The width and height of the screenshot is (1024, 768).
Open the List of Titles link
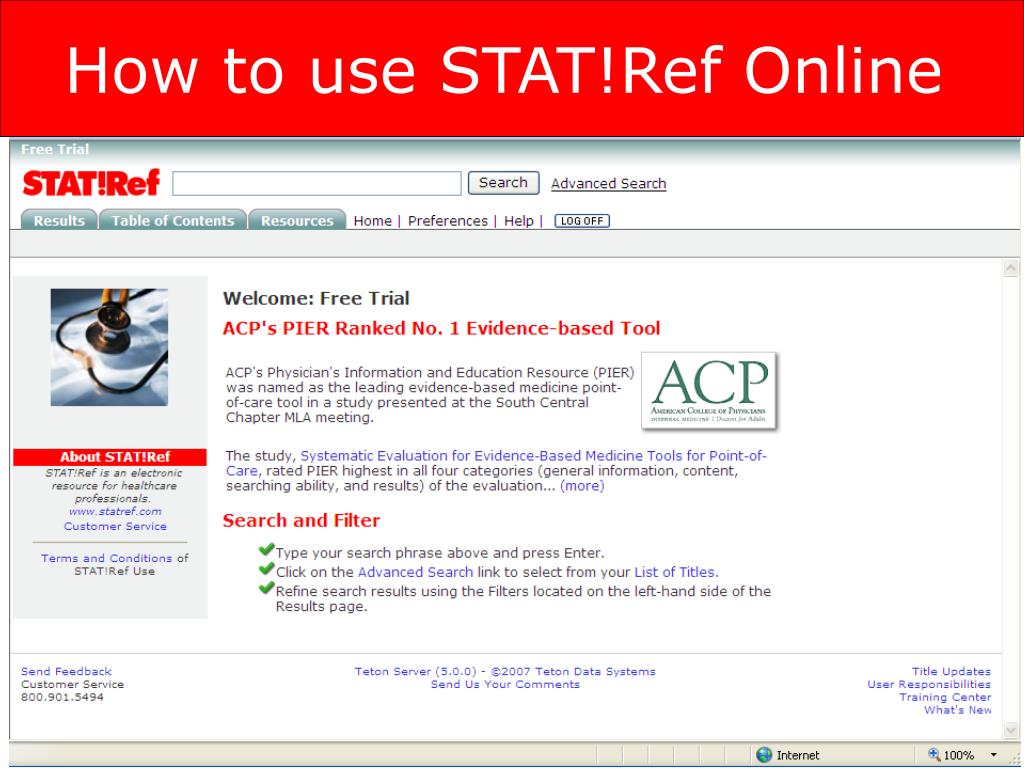676,572
